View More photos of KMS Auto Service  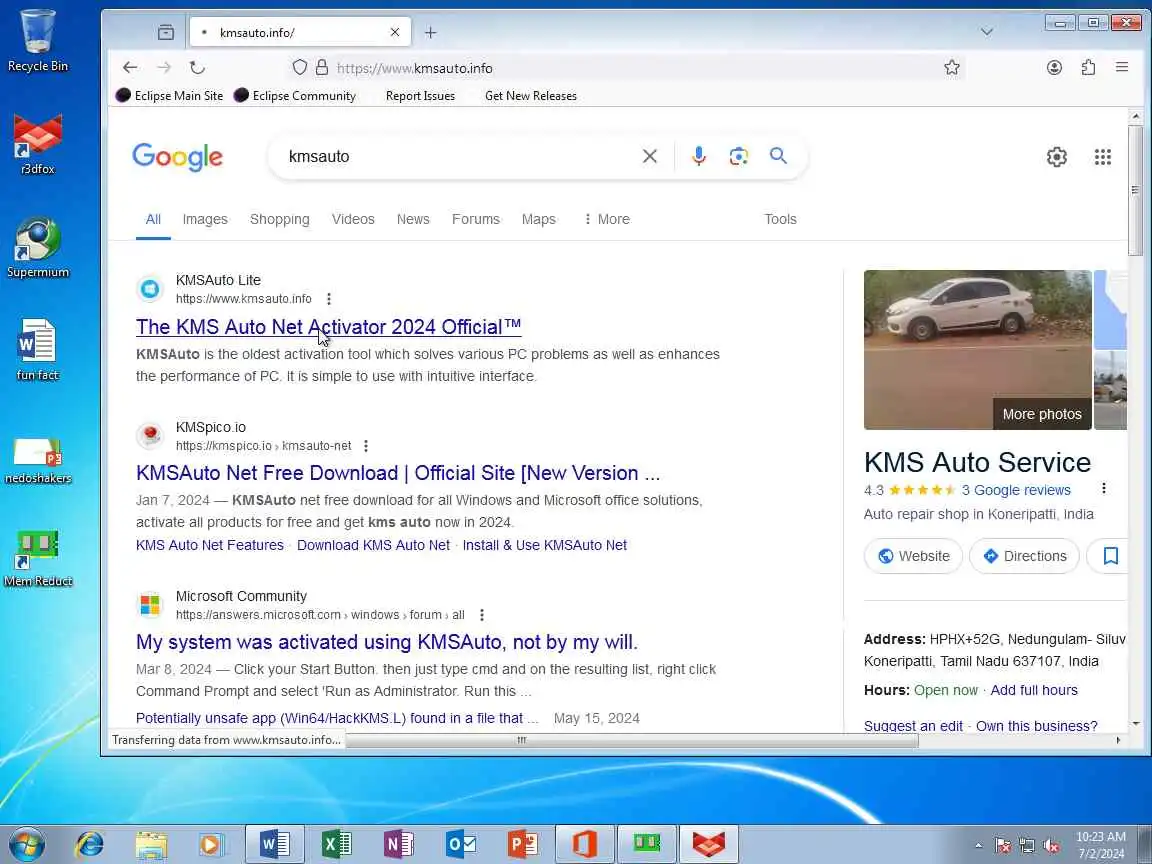(x=1042, y=414)
